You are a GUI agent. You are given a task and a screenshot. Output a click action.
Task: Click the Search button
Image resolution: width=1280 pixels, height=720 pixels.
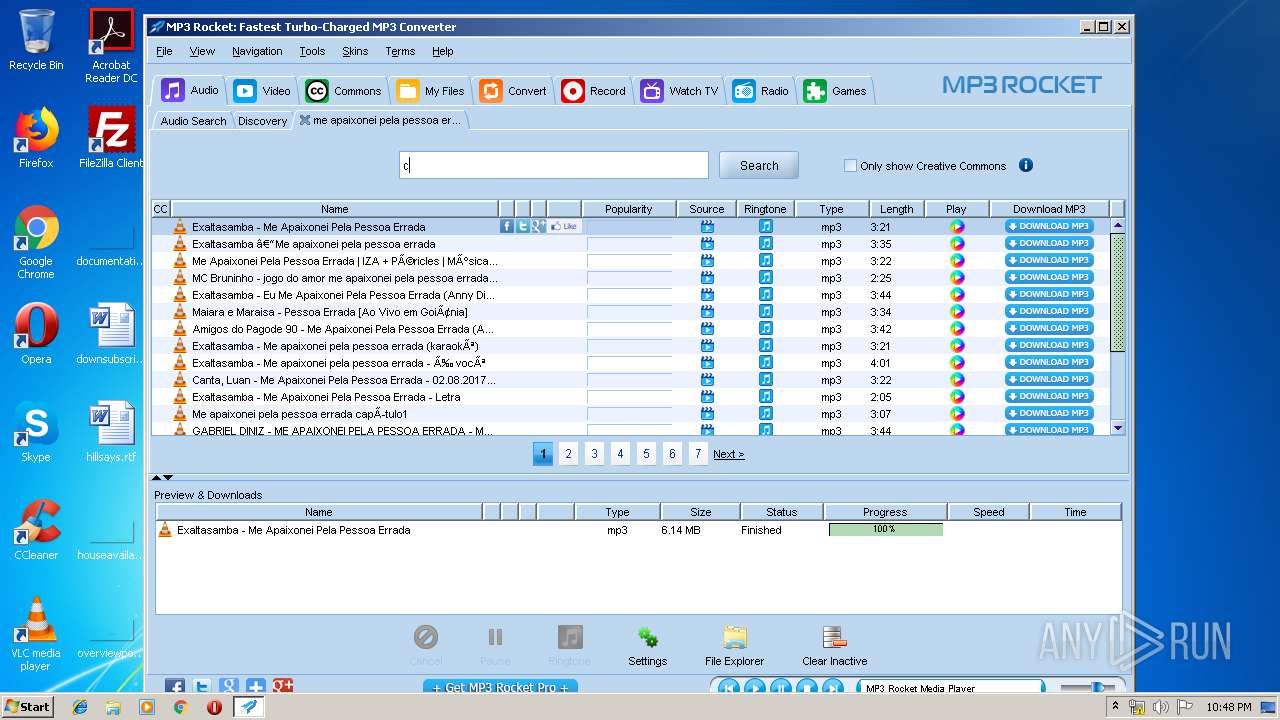coord(759,165)
